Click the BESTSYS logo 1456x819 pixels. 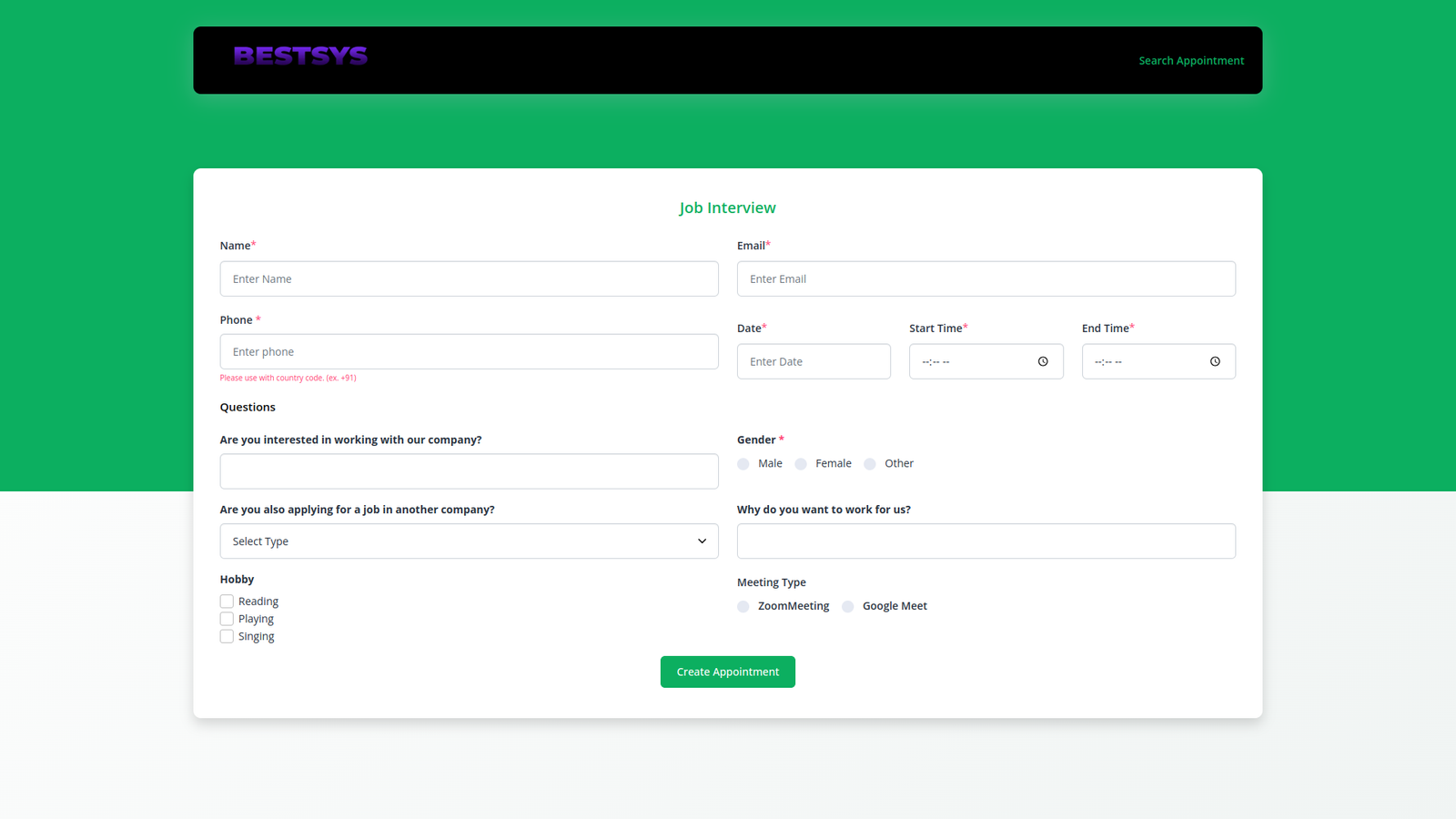click(300, 56)
